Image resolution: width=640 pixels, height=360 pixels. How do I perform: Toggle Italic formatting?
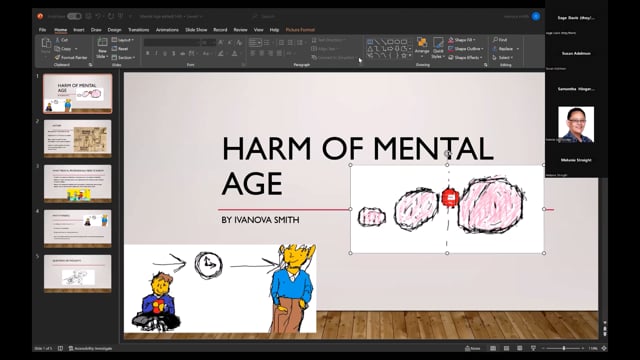click(x=156, y=53)
